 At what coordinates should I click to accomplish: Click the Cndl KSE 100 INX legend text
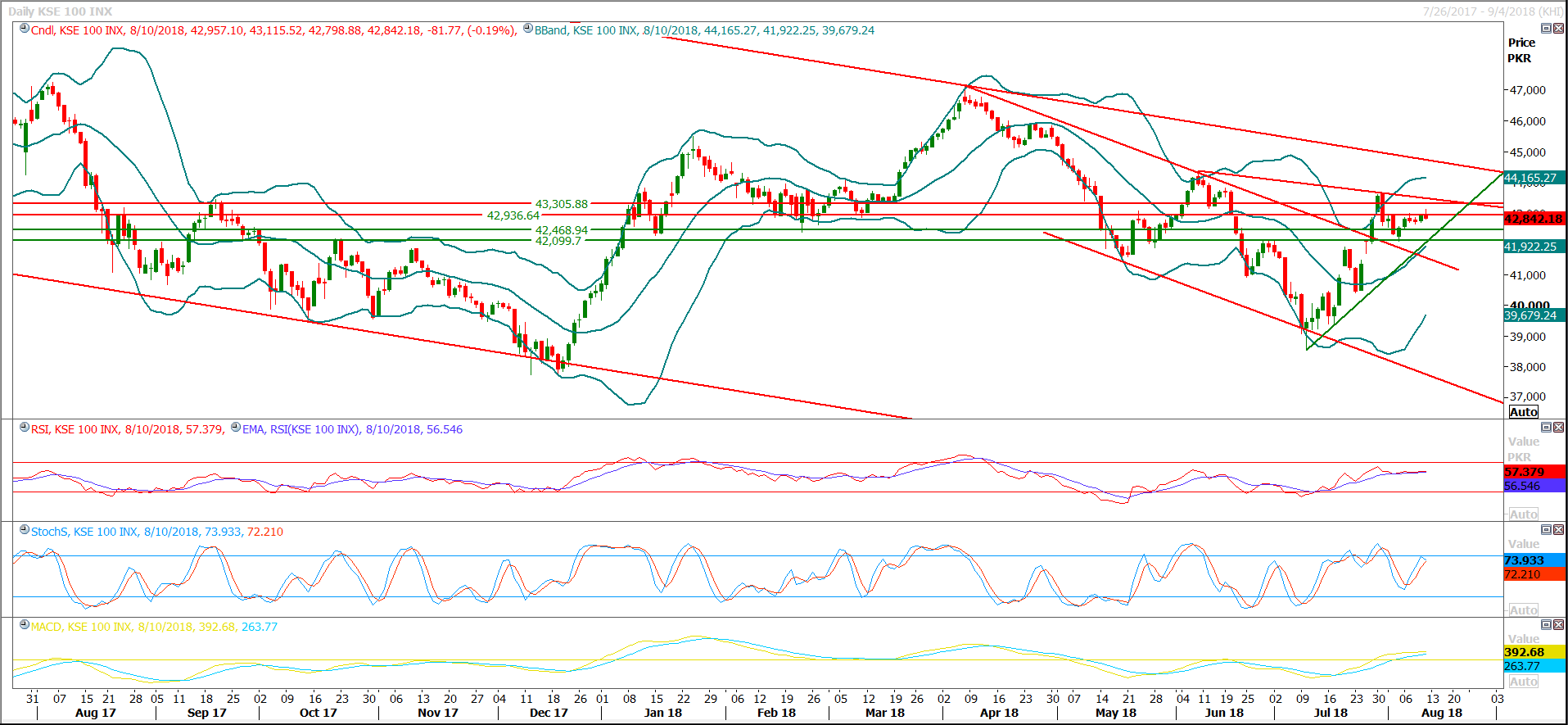point(273,30)
